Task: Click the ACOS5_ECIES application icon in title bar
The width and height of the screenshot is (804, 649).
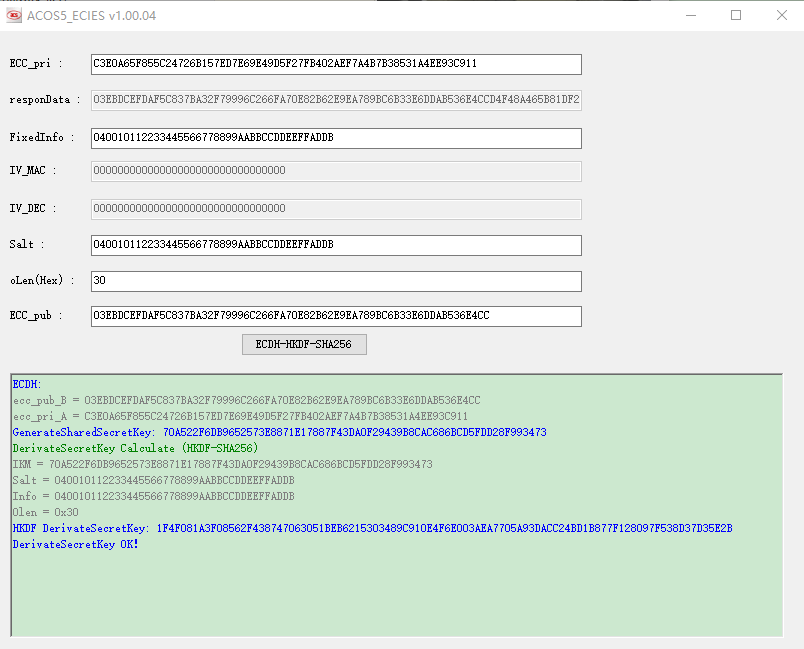Action: (x=13, y=15)
